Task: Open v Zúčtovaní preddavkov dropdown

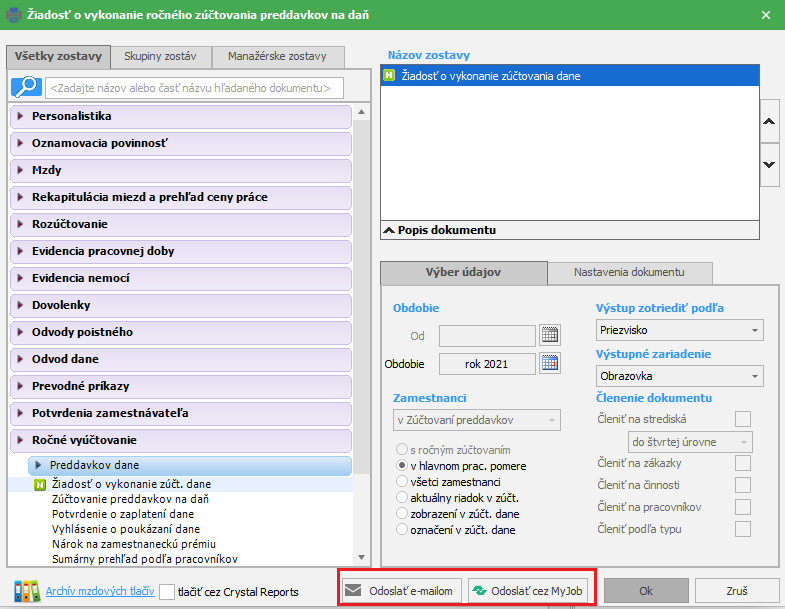Action: click(x=477, y=420)
